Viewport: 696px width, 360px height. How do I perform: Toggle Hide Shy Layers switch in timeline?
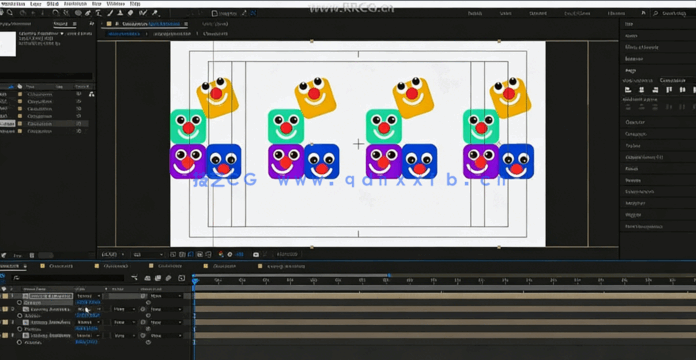point(147,278)
